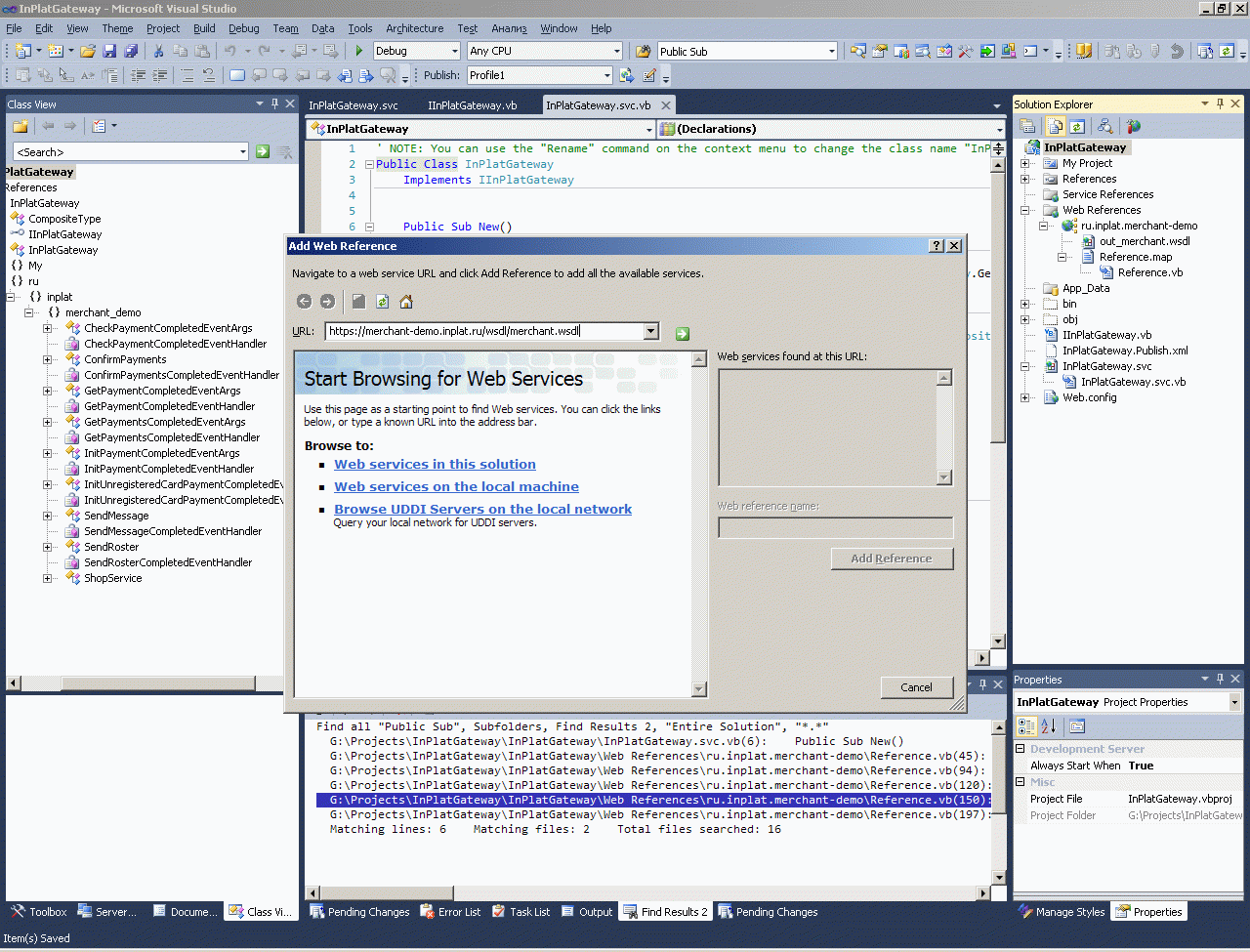Open the Manage Styles tab
Image resolution: width=1250 pixels, height=952 pixels.
tap(1061, 912)
